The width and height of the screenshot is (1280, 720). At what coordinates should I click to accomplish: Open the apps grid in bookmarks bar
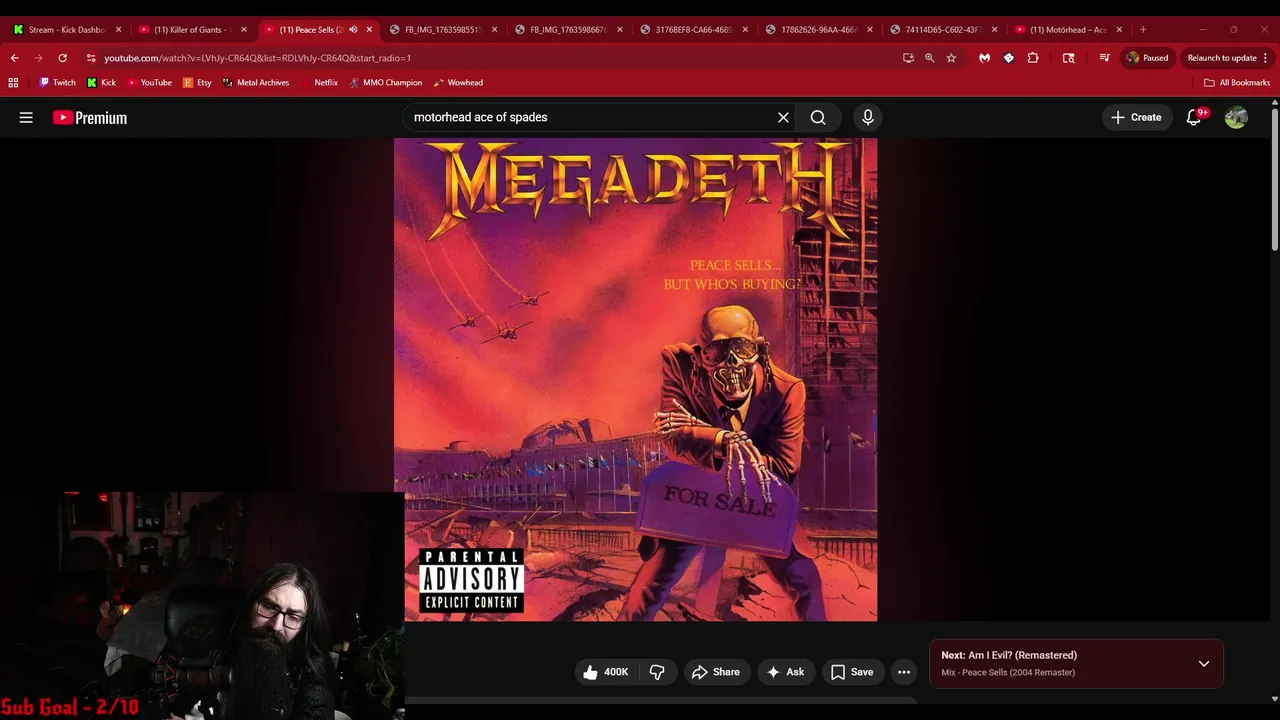click(x=13, y=83)
